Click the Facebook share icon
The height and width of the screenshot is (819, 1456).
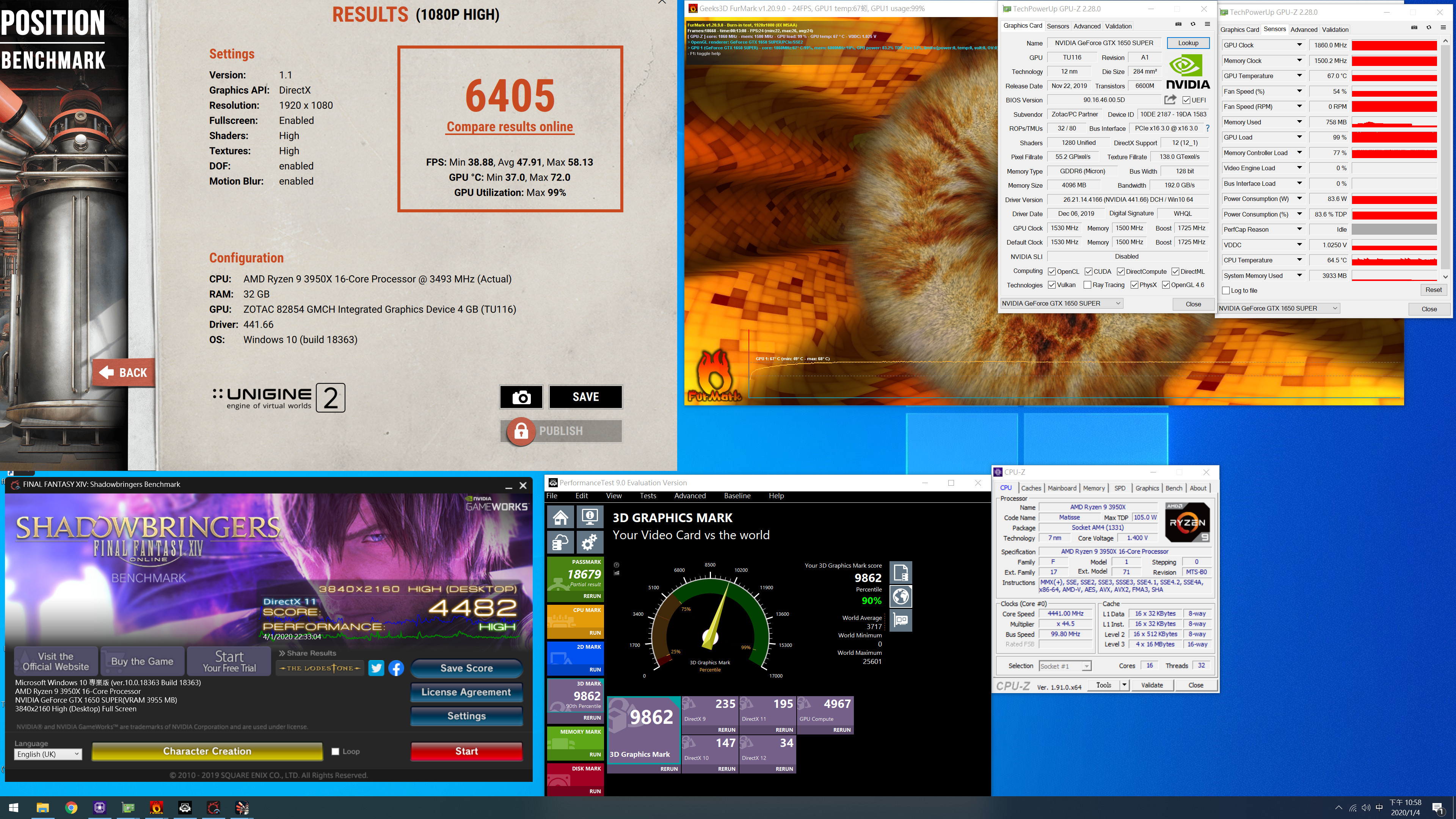[396, 668]
